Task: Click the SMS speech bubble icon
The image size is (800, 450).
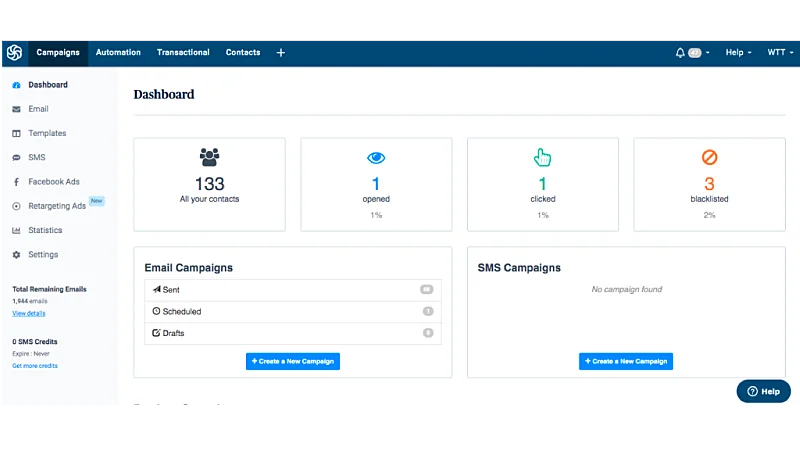Action: [x=16, y=158]
